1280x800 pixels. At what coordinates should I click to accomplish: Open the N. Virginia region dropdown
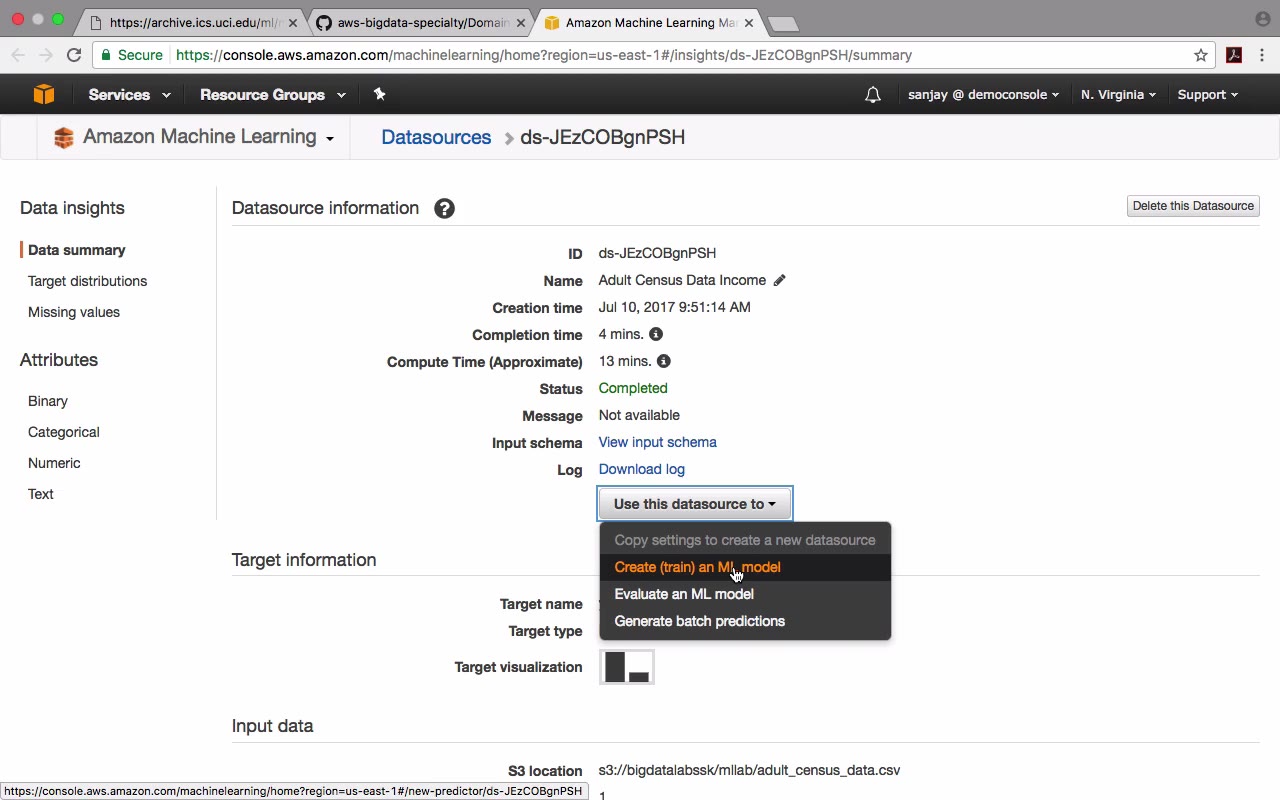1118,94
